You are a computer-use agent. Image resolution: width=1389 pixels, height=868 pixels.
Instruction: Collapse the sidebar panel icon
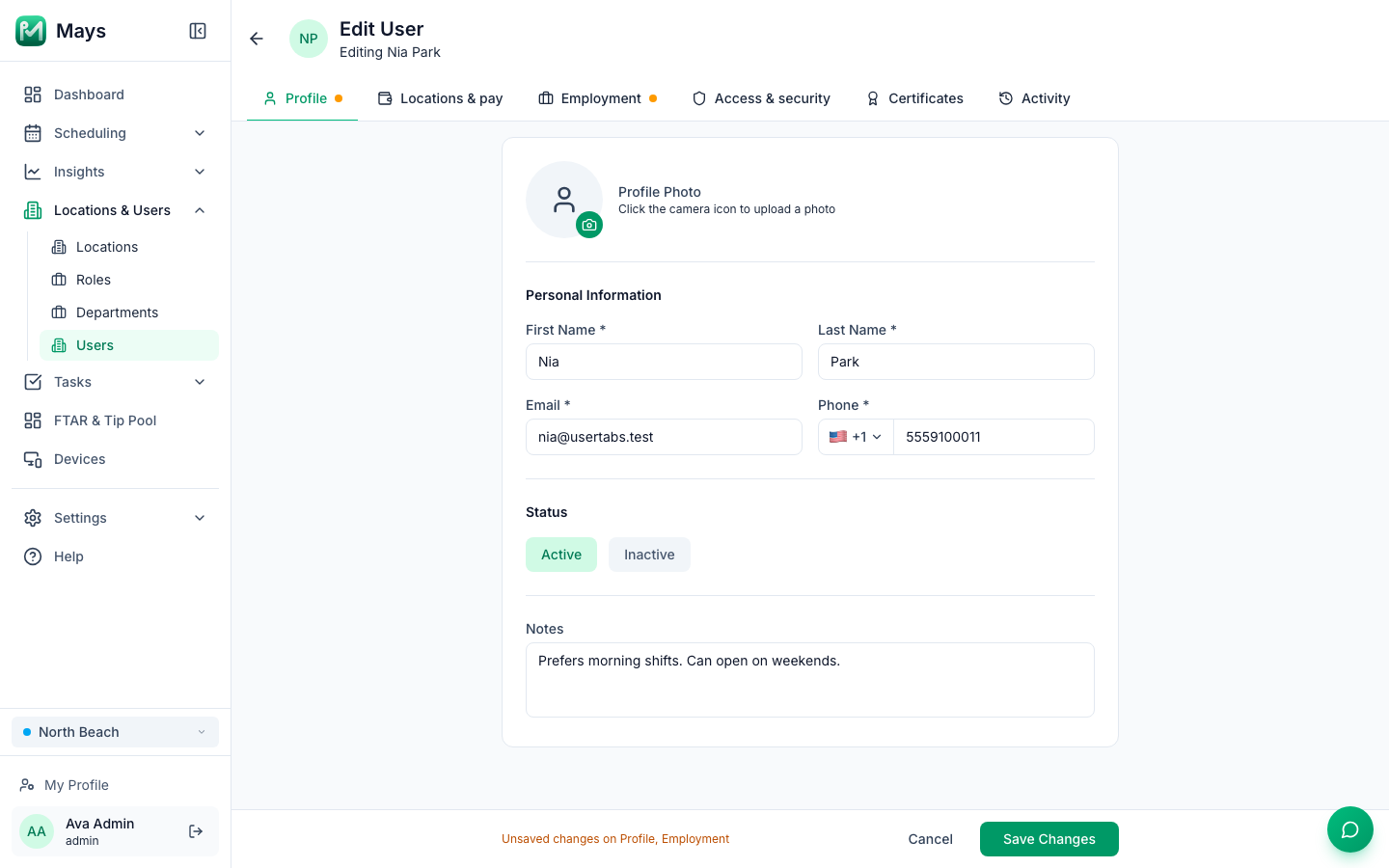tap(198, 31)
